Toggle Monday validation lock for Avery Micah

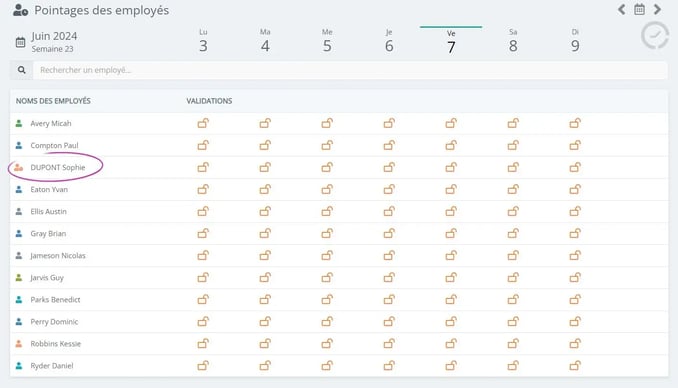(203, 123)
